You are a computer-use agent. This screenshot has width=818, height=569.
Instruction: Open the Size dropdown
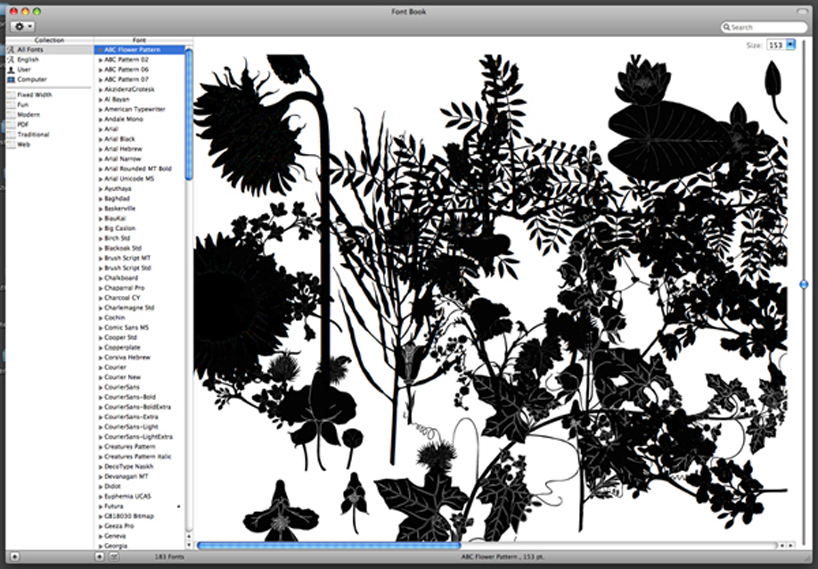click(x=791, y=45)
